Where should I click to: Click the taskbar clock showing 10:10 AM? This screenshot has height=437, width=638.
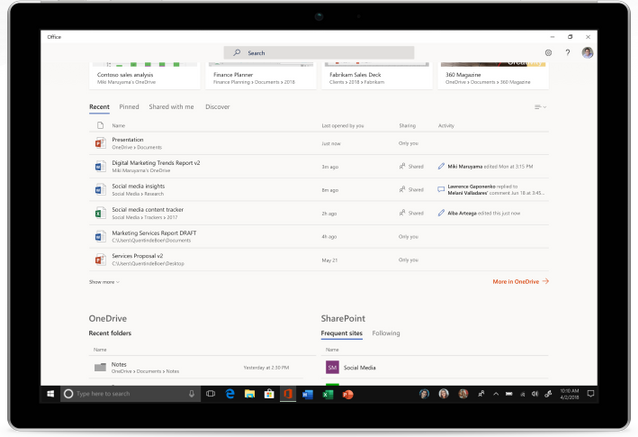[569, 394]
